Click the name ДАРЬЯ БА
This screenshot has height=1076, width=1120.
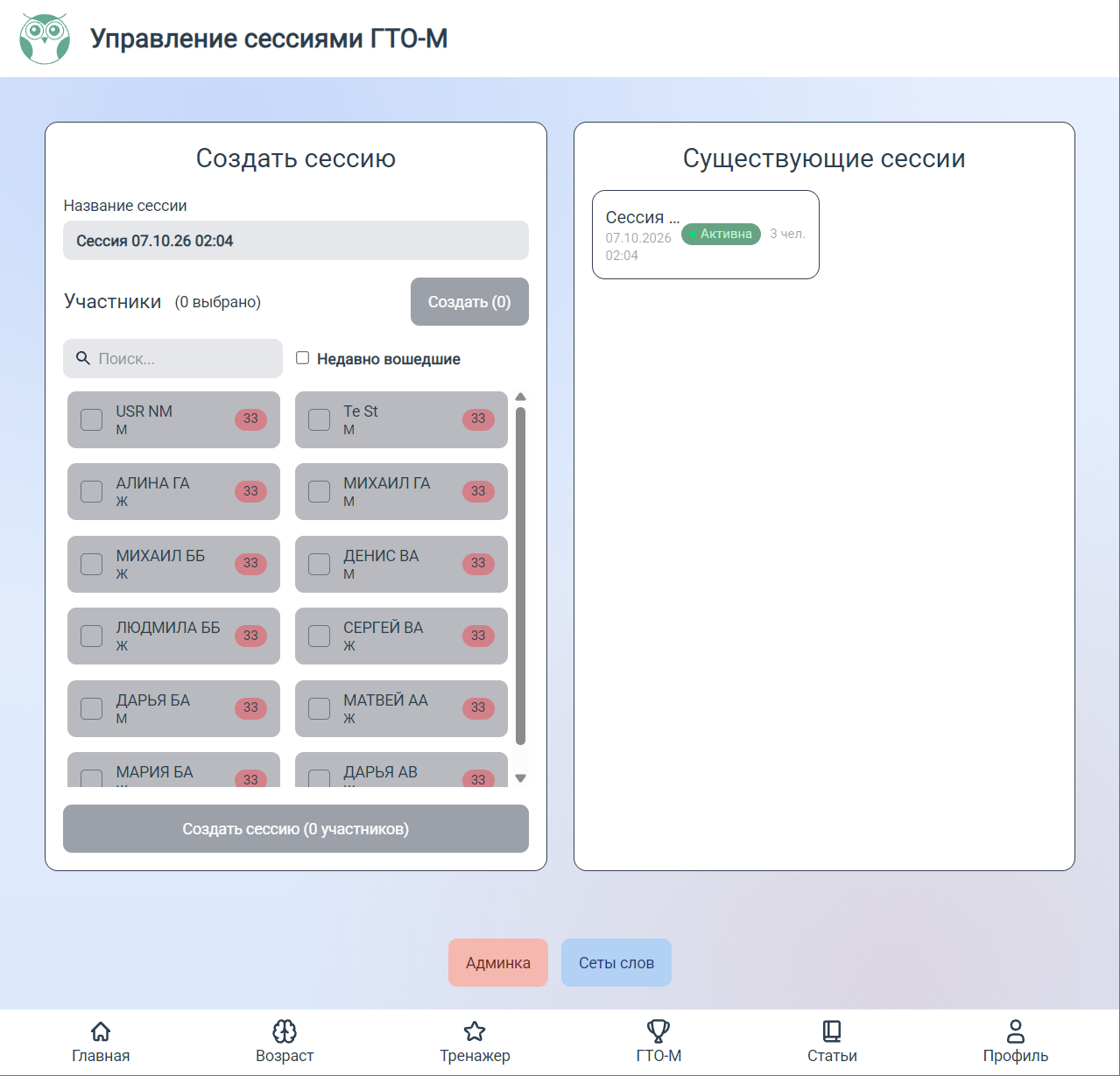click(153, 700)
